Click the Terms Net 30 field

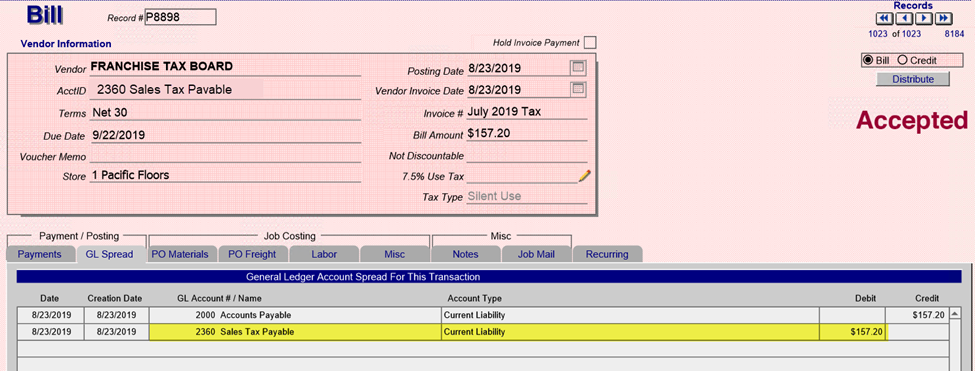[x=225, y=113]
